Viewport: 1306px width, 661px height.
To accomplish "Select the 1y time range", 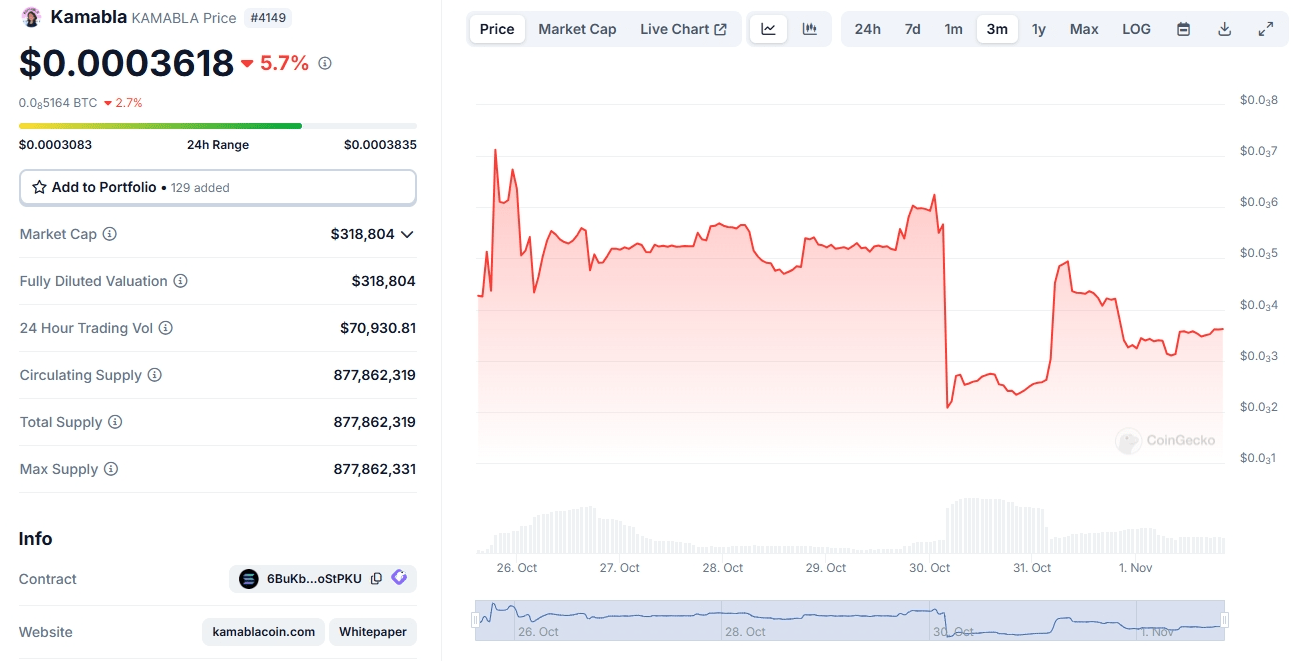I will (1039, 29).
